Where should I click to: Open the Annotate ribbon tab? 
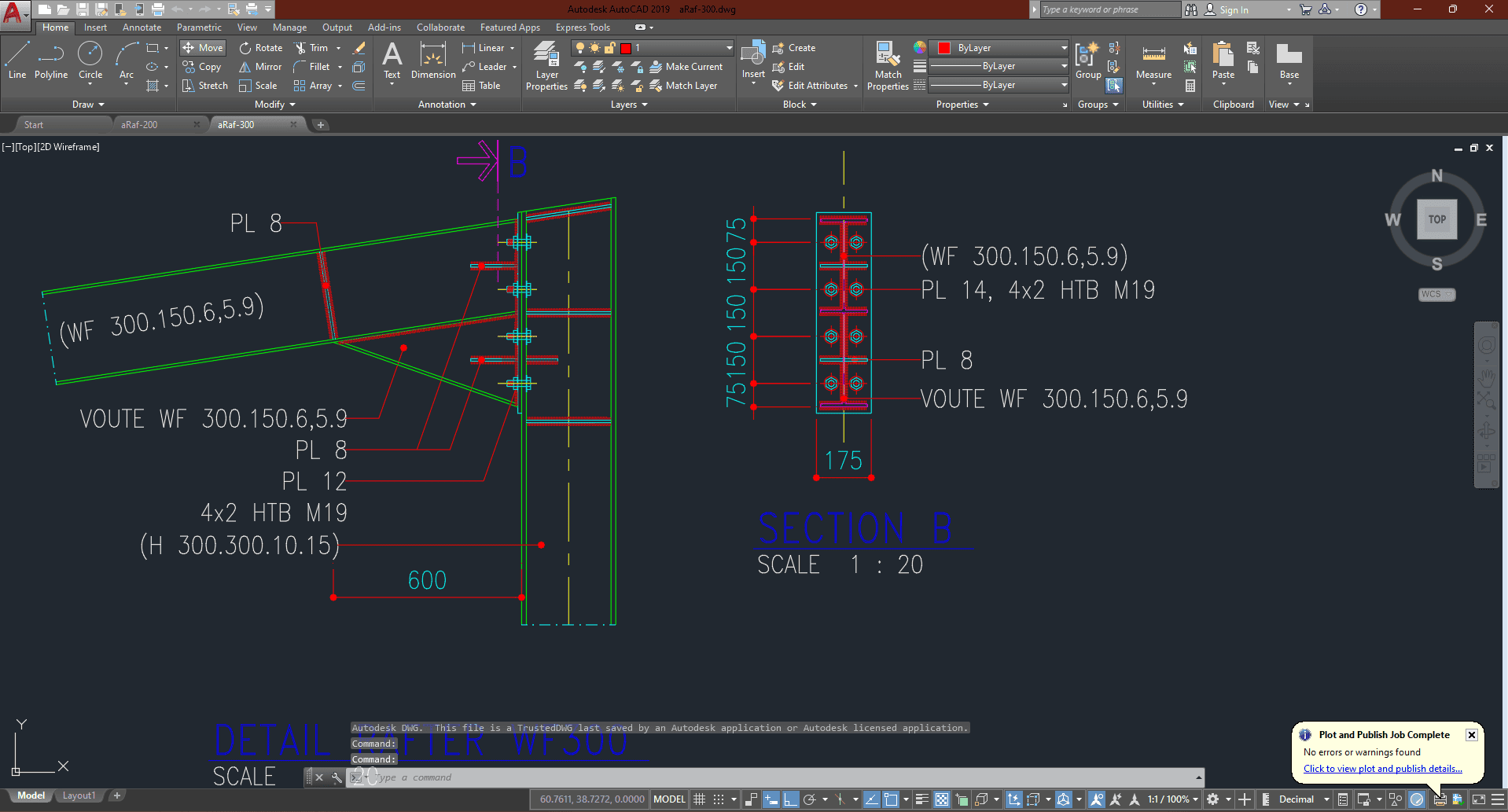click(x=142, y=28)
